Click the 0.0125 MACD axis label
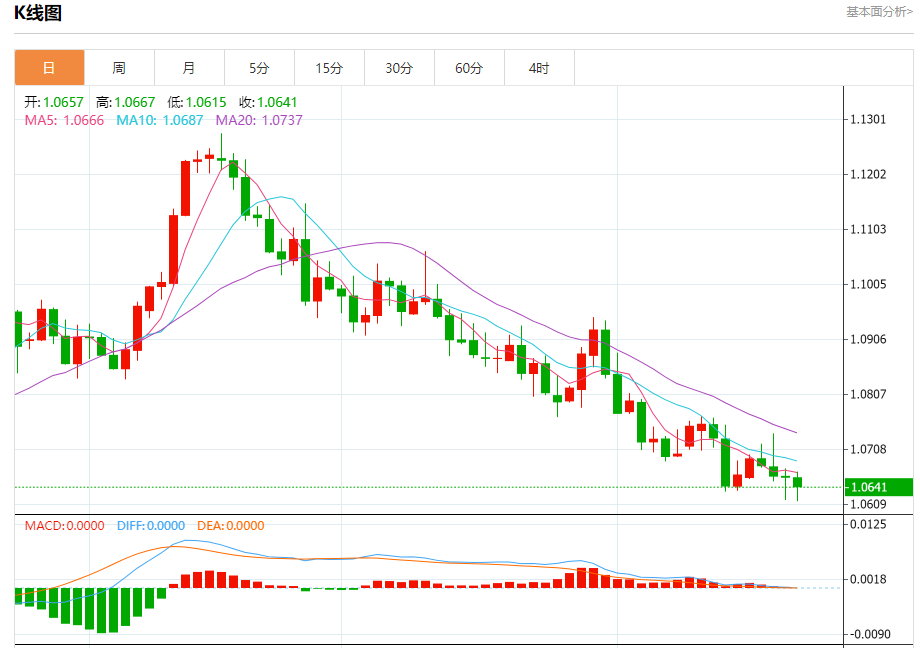The width and height of the screenshot is (920, 648). point(868,524)
